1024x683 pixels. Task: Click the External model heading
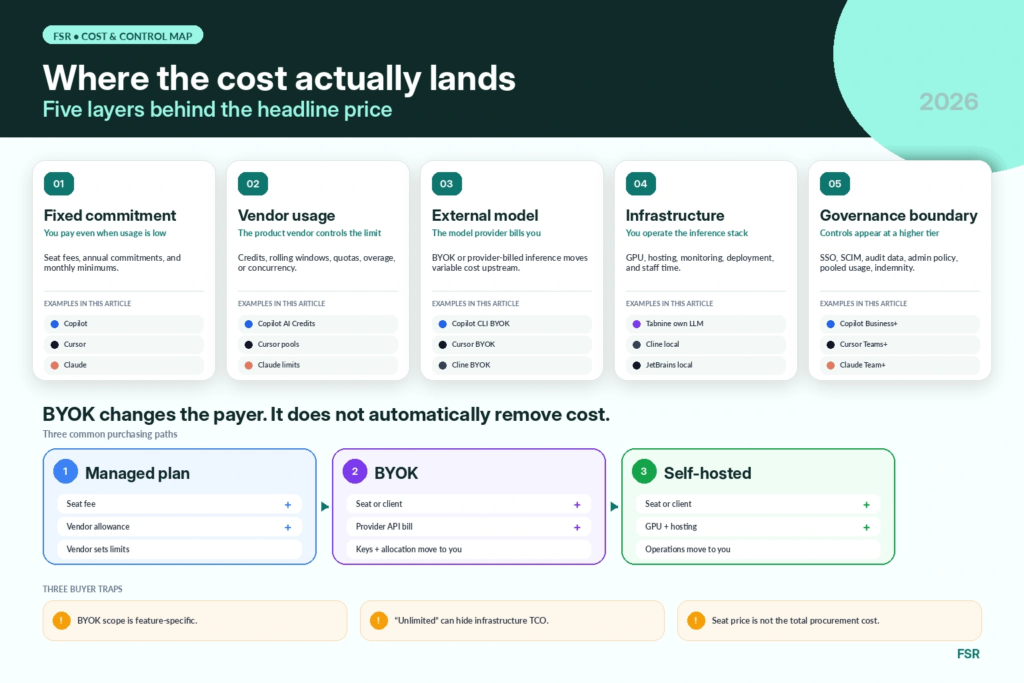[x=485, y=215]
